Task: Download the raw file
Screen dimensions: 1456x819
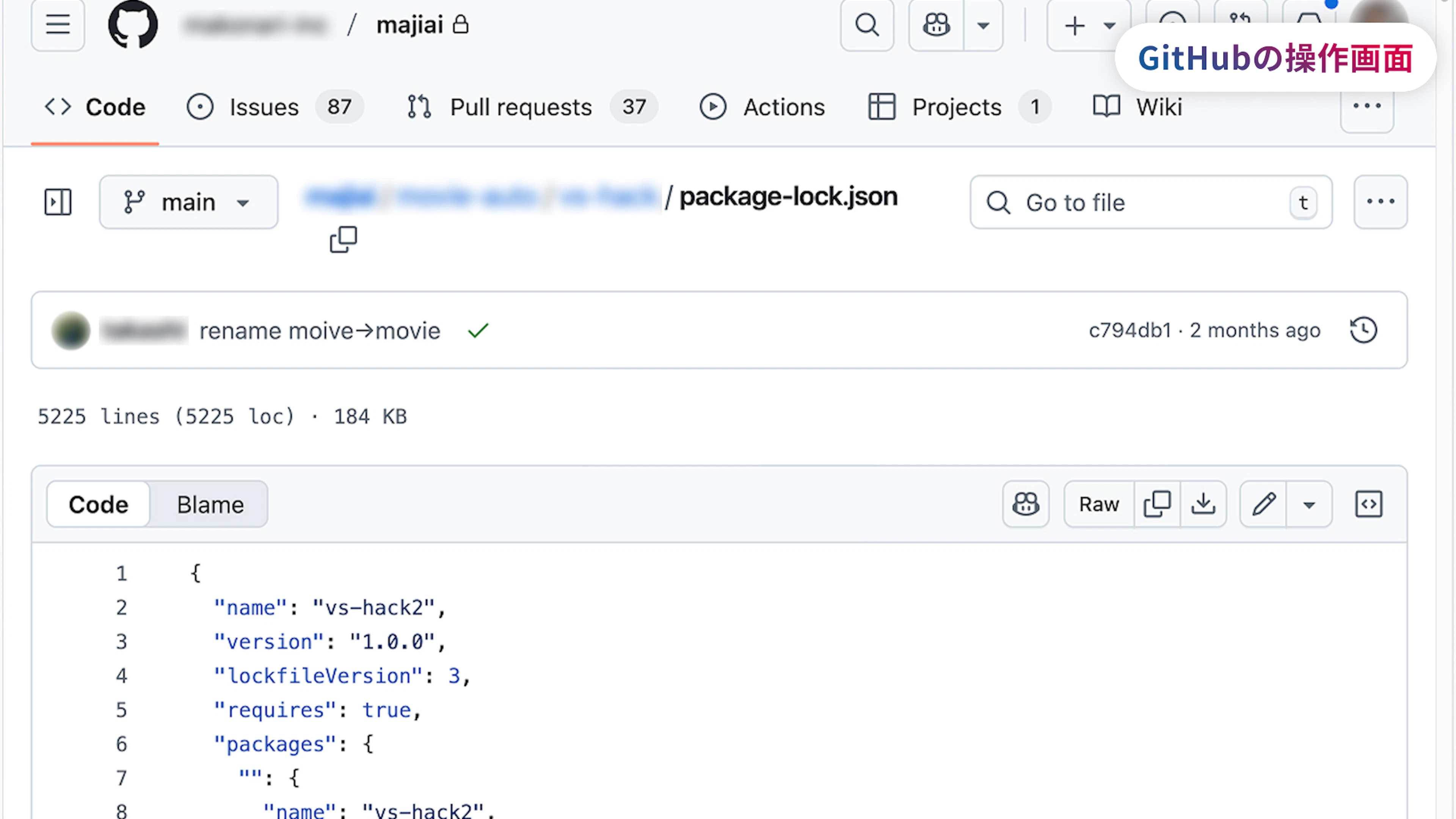Action: click(1203, 504)
